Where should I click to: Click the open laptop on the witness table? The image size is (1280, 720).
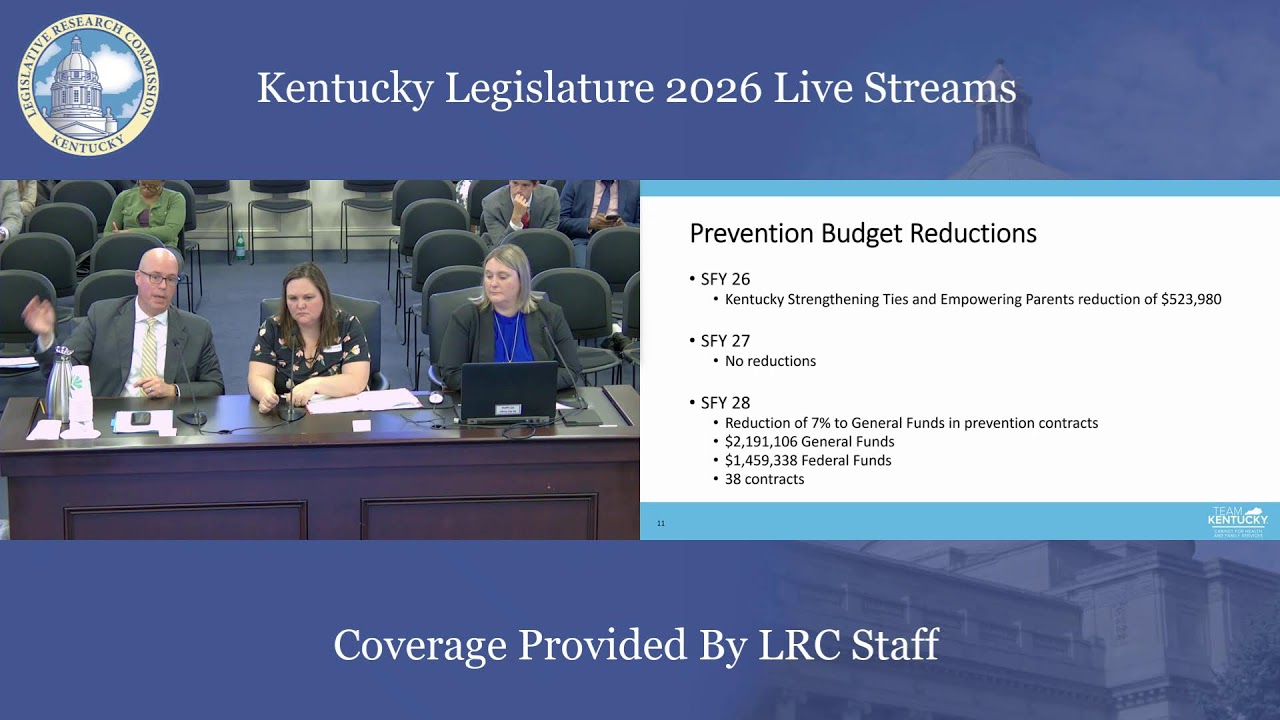point(508,391)
